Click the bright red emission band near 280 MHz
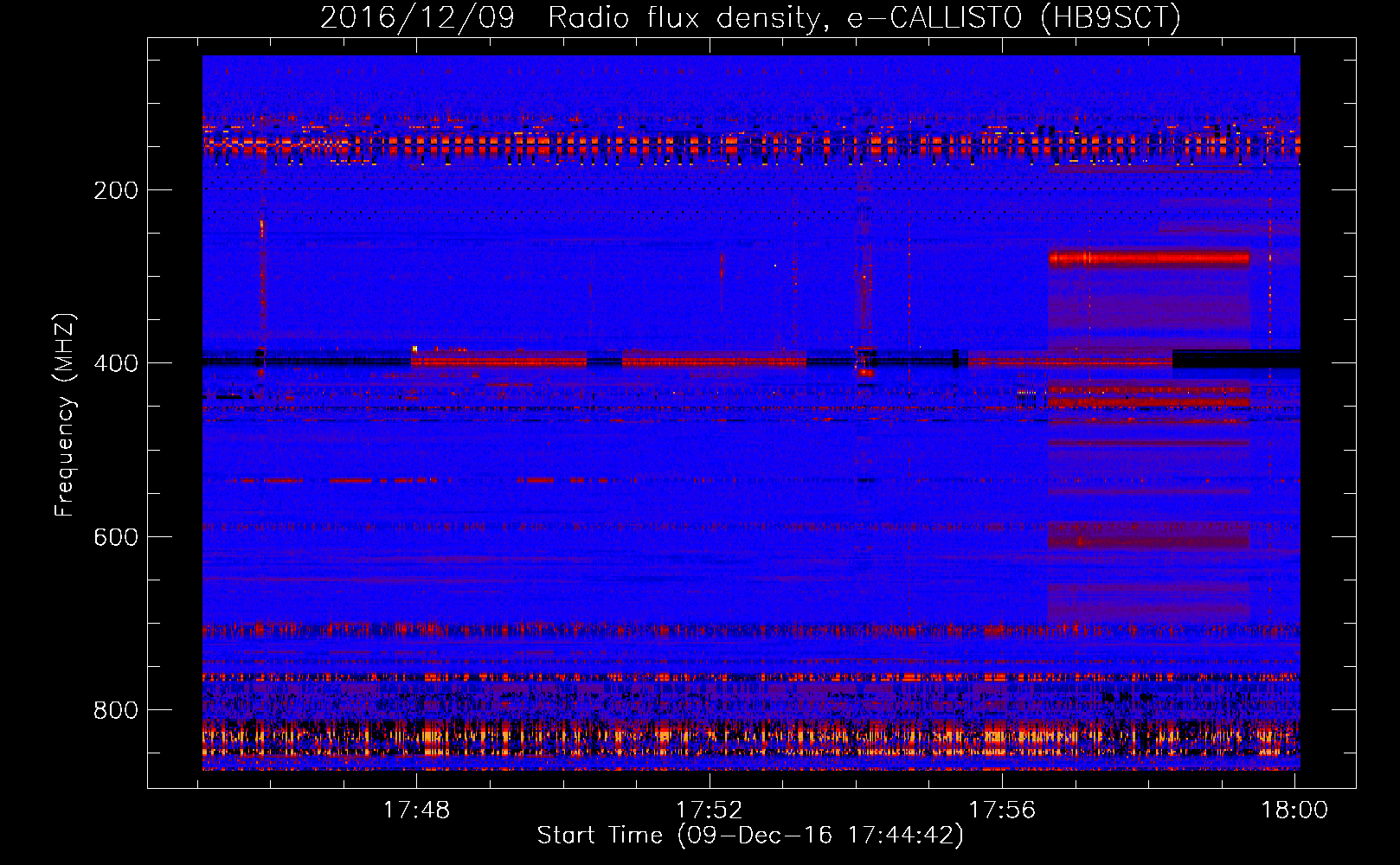Viewport: 1400px width, 865px height. click(x=1149, y=258)
